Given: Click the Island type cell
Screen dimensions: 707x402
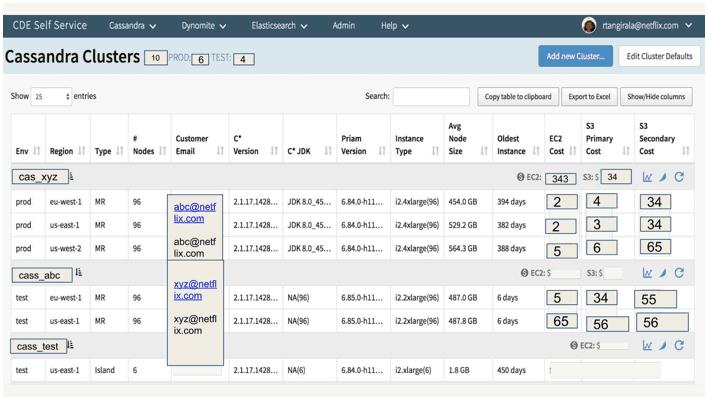Looking at the screenshot, I should (105, 370).
